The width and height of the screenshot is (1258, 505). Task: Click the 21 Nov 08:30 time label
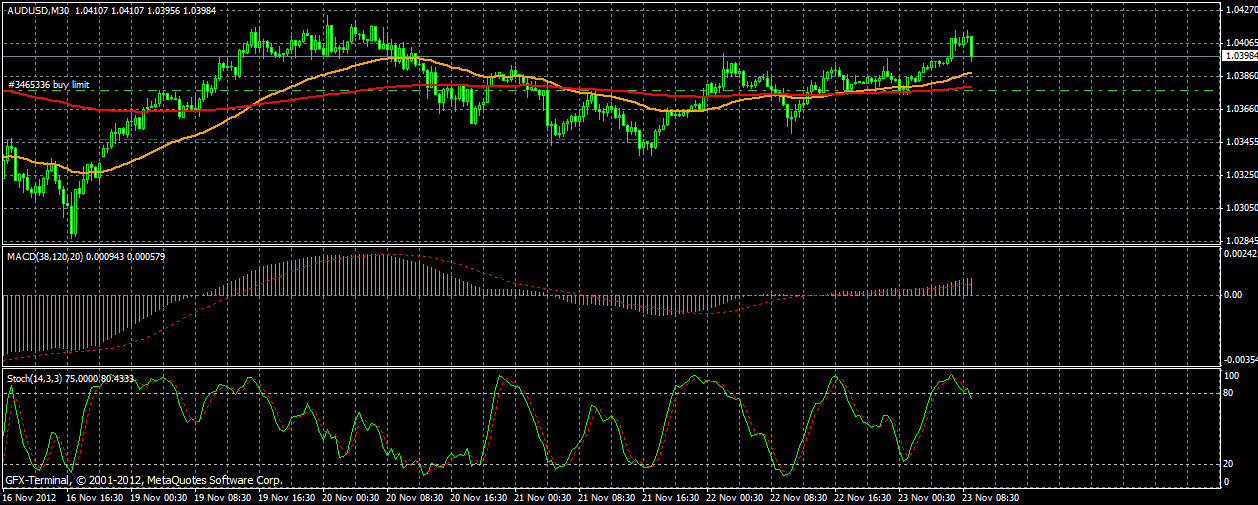(609, 496)
